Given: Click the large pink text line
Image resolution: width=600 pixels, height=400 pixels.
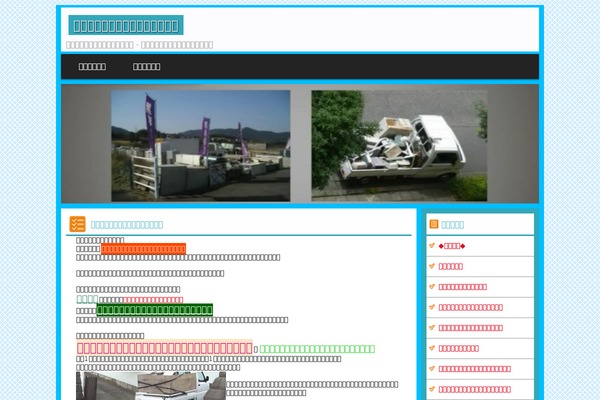Looking at the screenshot, I should coord(165,347).
